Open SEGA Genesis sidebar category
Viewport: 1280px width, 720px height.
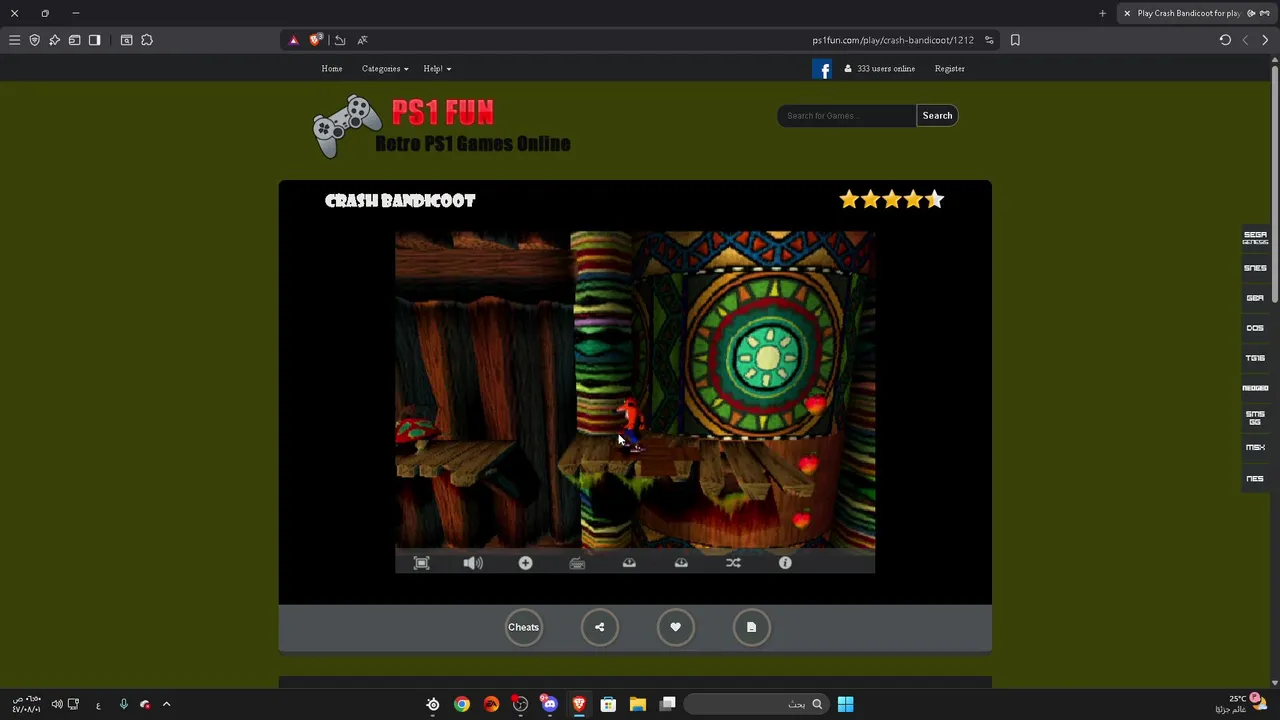pos(1255,238)
